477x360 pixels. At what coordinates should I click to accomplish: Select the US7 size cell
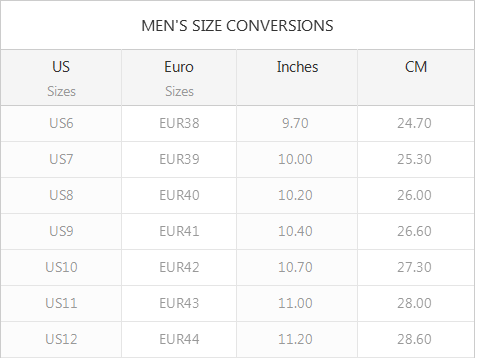[61, 160]
